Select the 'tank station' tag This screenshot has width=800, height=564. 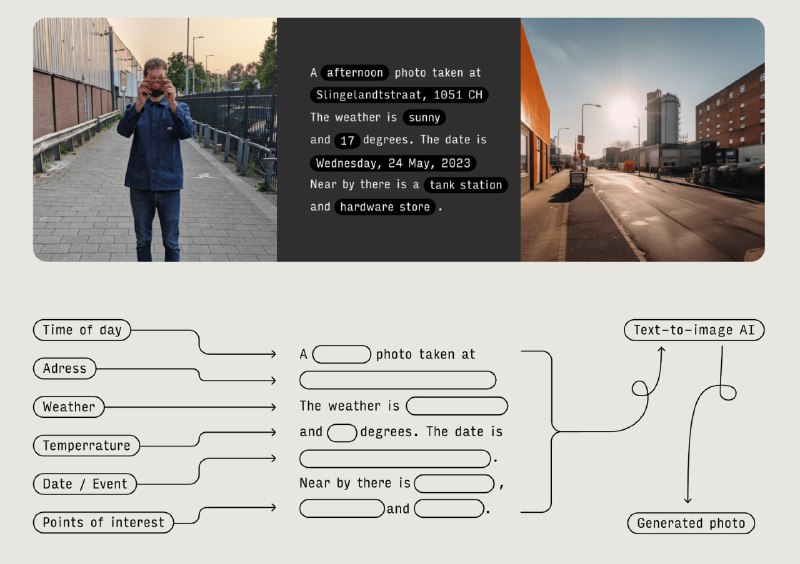coord(465,185)
